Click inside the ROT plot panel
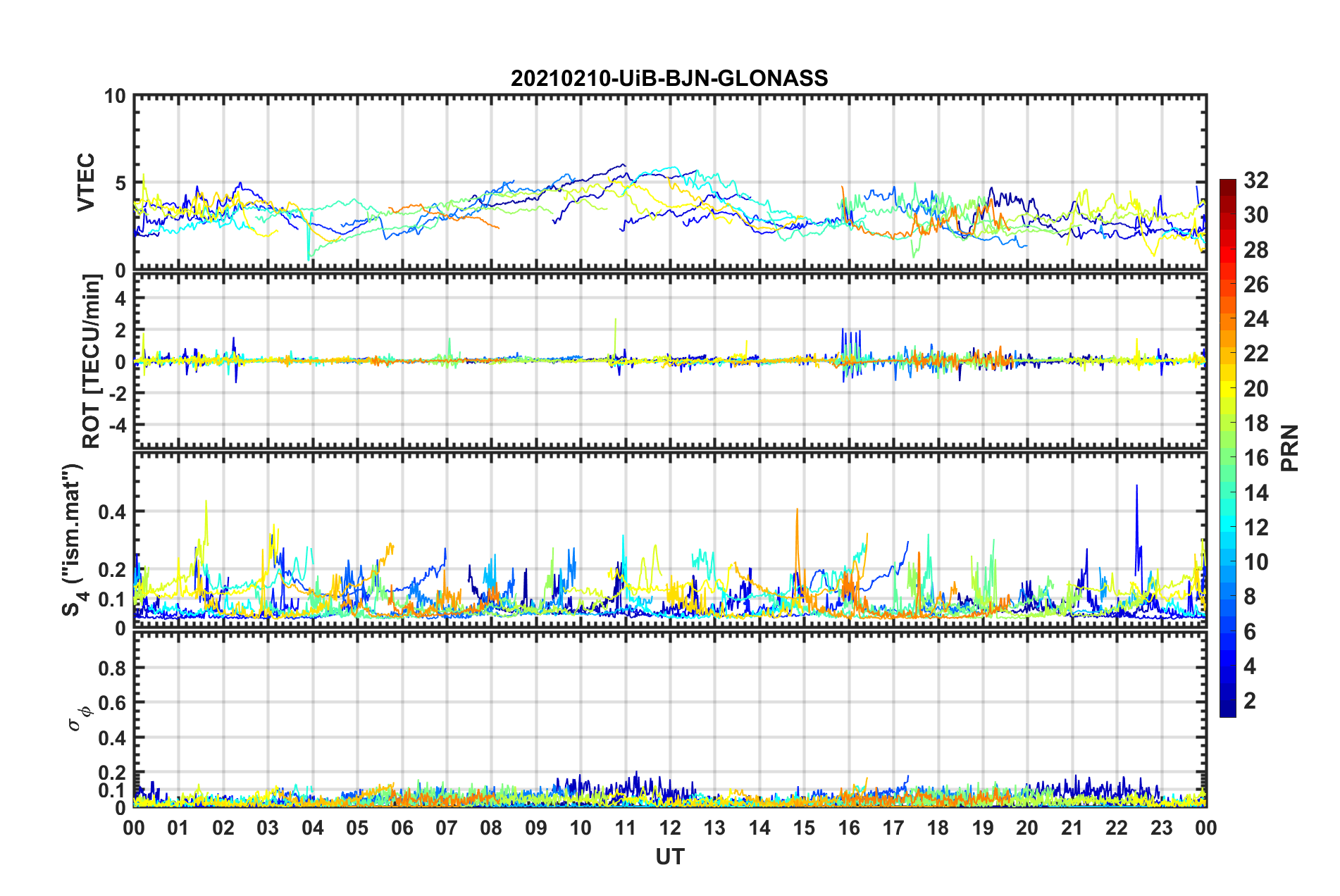The height and width of the screenshot is (896, 1340). pyautogui.click(x=670, y=361)
